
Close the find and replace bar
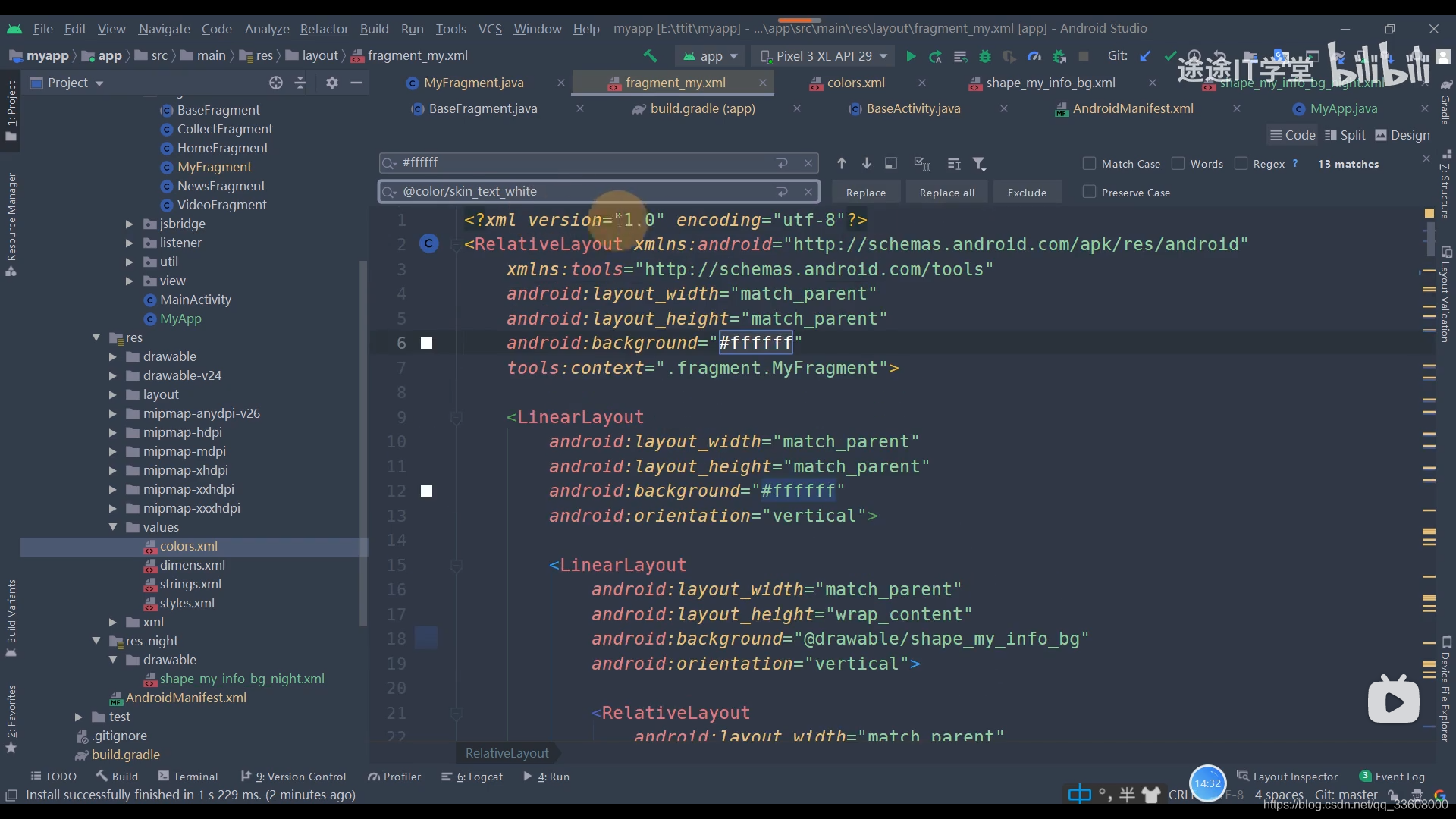click(x=1426, y=158)
